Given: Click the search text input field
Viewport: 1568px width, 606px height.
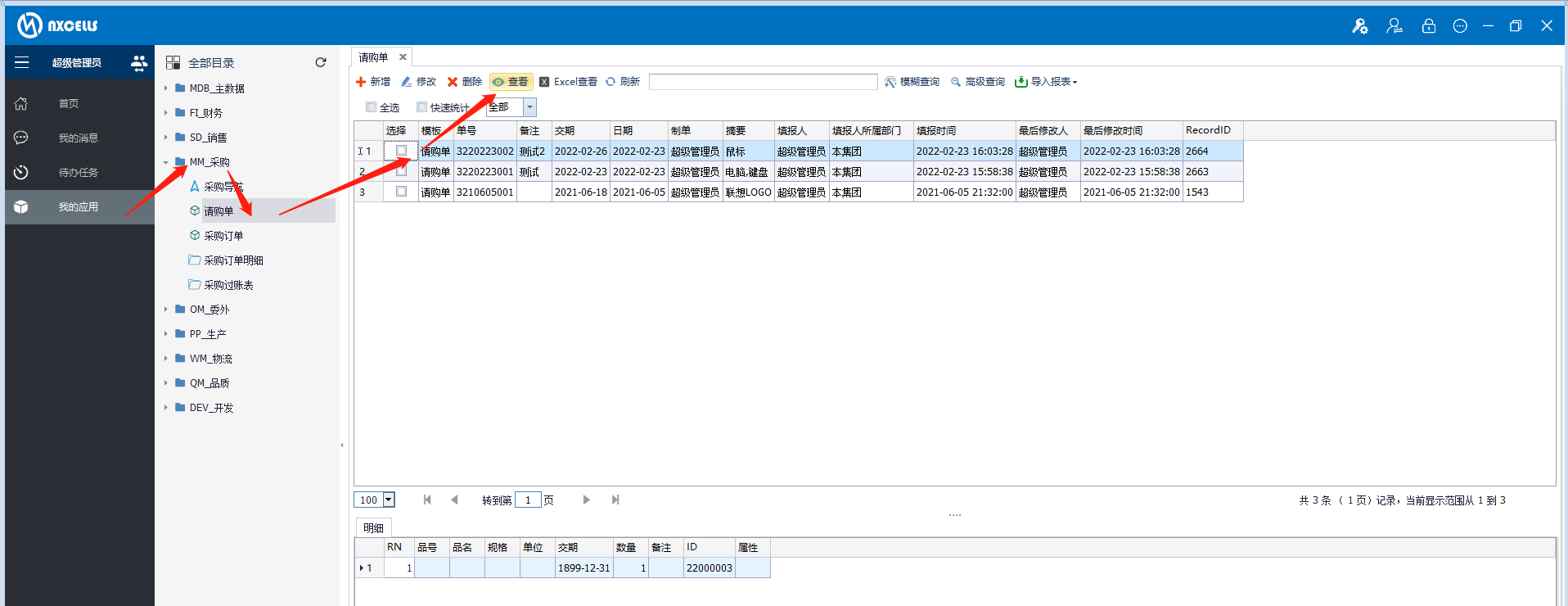Looking at the screenshot, I should click(762, 82).
